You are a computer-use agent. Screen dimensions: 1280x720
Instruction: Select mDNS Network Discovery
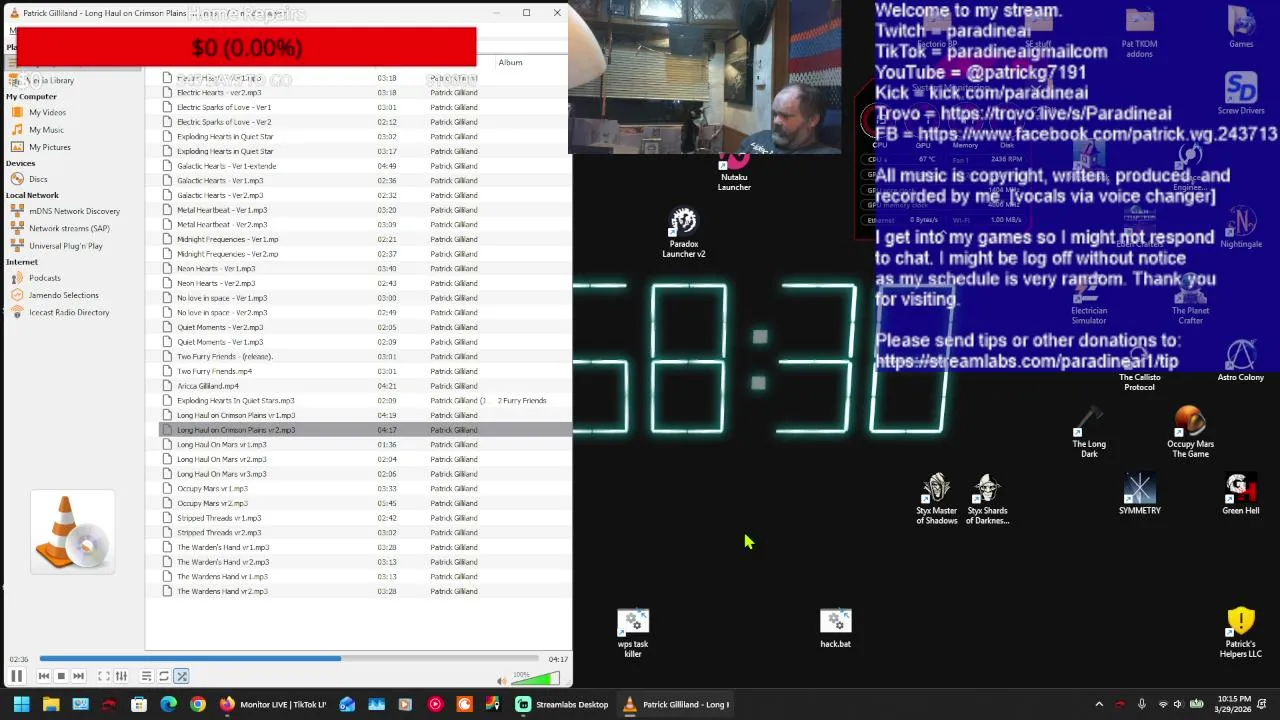click(74, 211)
